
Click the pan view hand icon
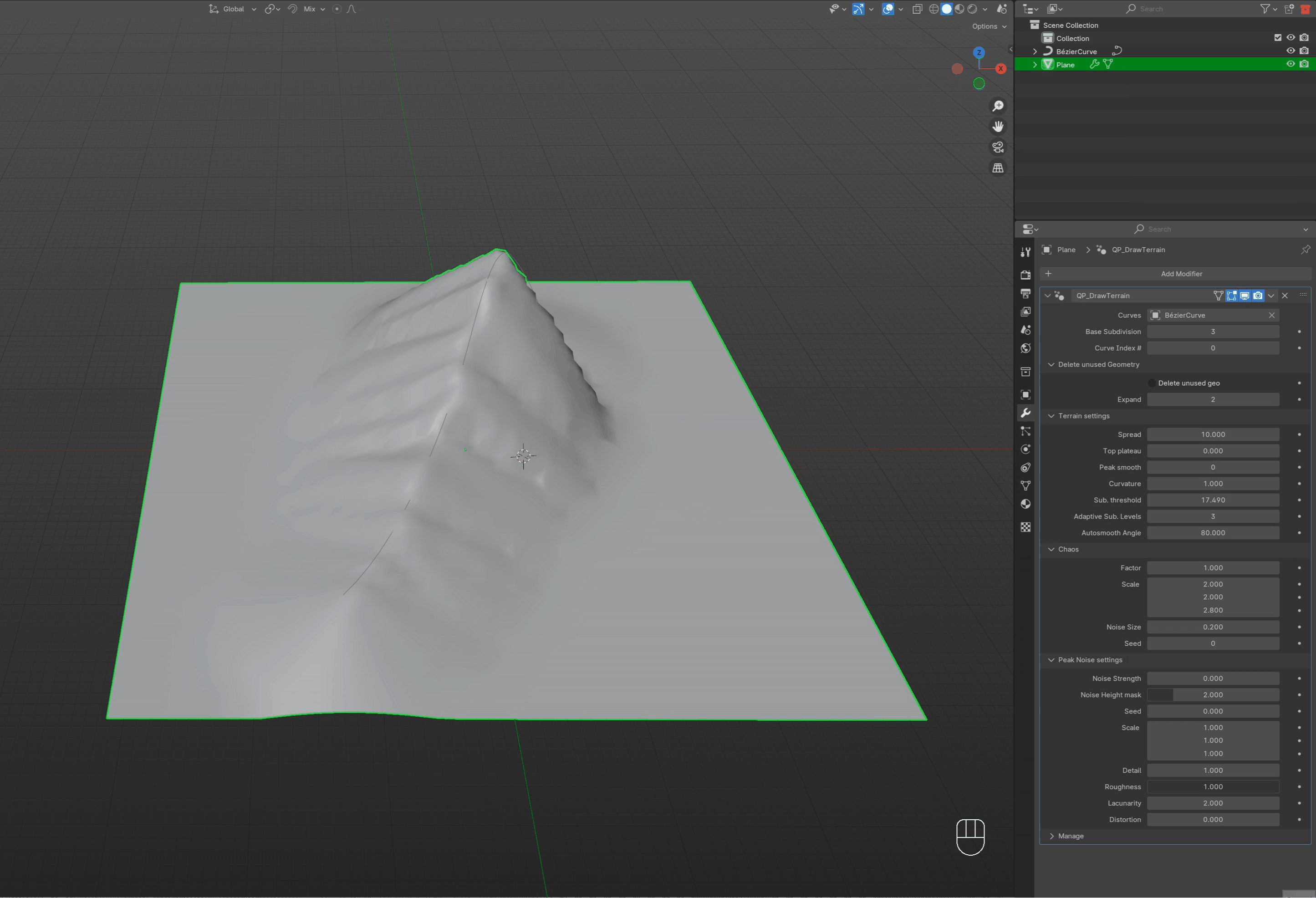pyautogui.click(x=998, y=126)
